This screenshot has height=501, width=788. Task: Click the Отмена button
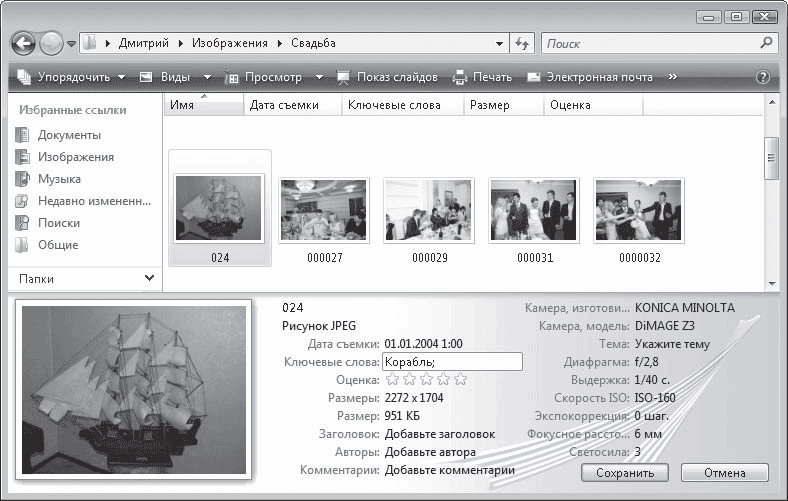tap(724, 473)
